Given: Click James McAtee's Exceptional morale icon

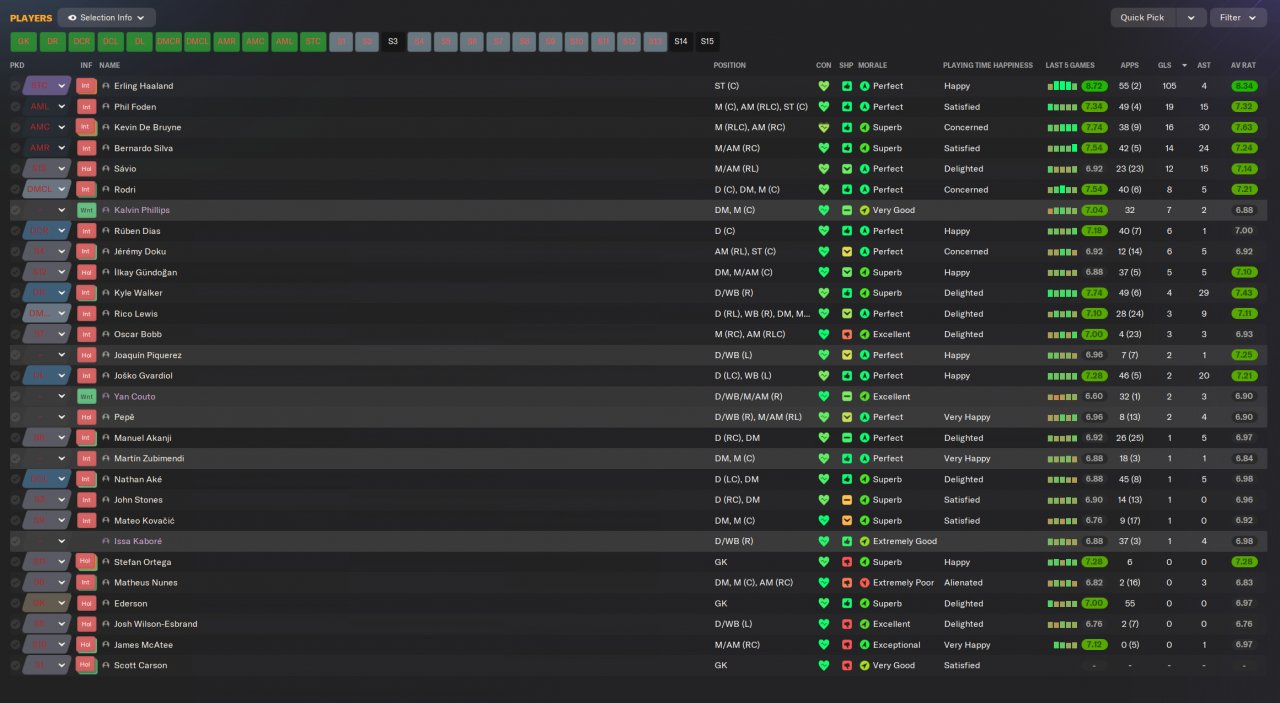Looking at the screenshot, I should tap(865, 645).
